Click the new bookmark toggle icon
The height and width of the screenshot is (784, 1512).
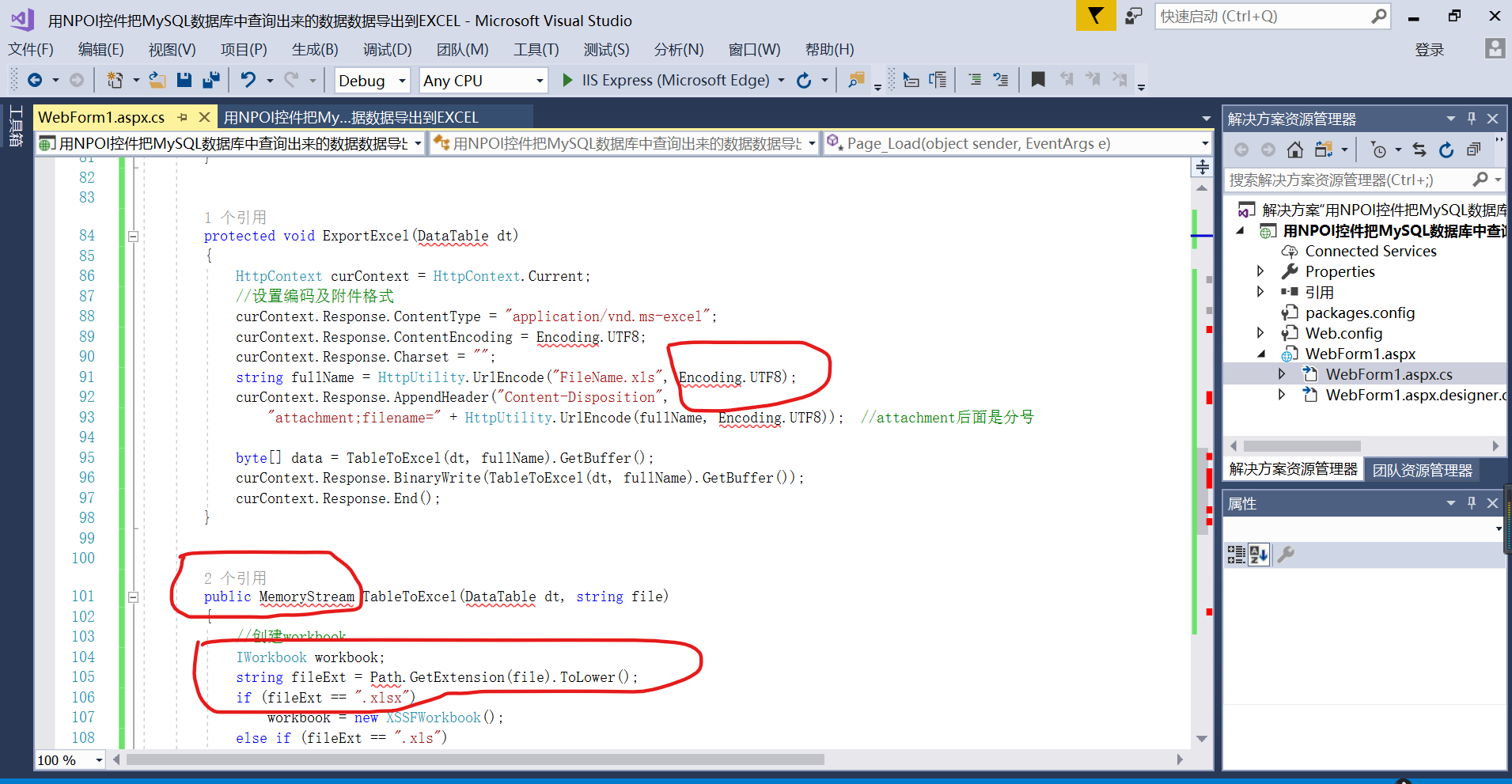click(x=1038, y=79)
